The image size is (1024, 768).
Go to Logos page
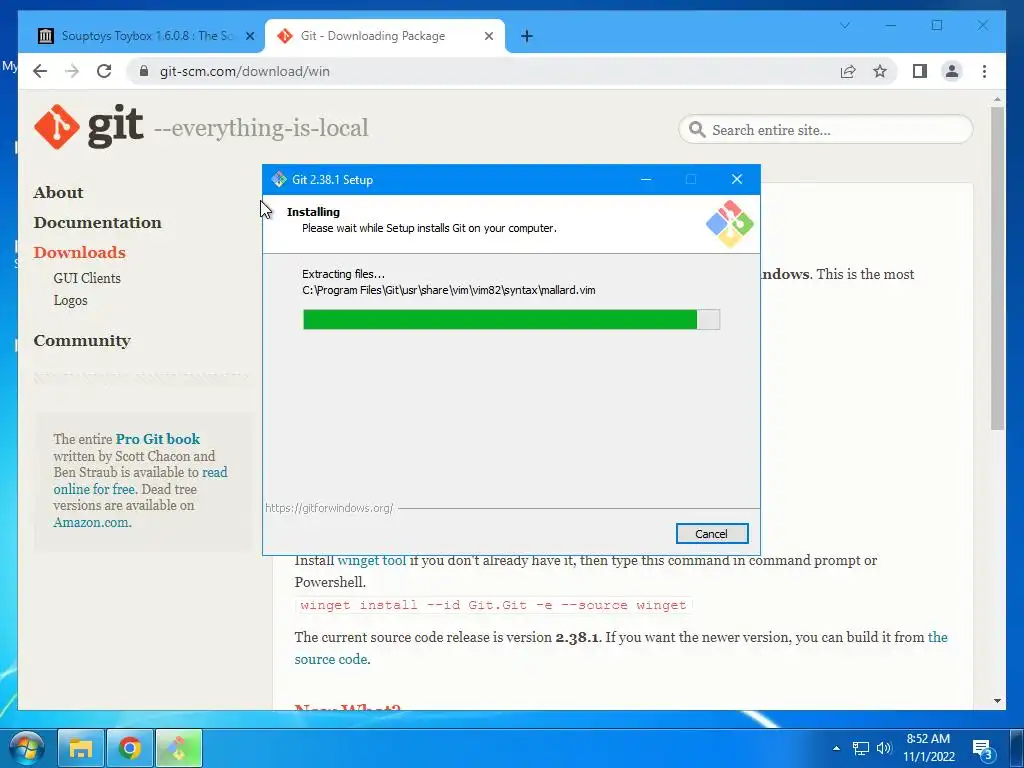pos(71,300)
